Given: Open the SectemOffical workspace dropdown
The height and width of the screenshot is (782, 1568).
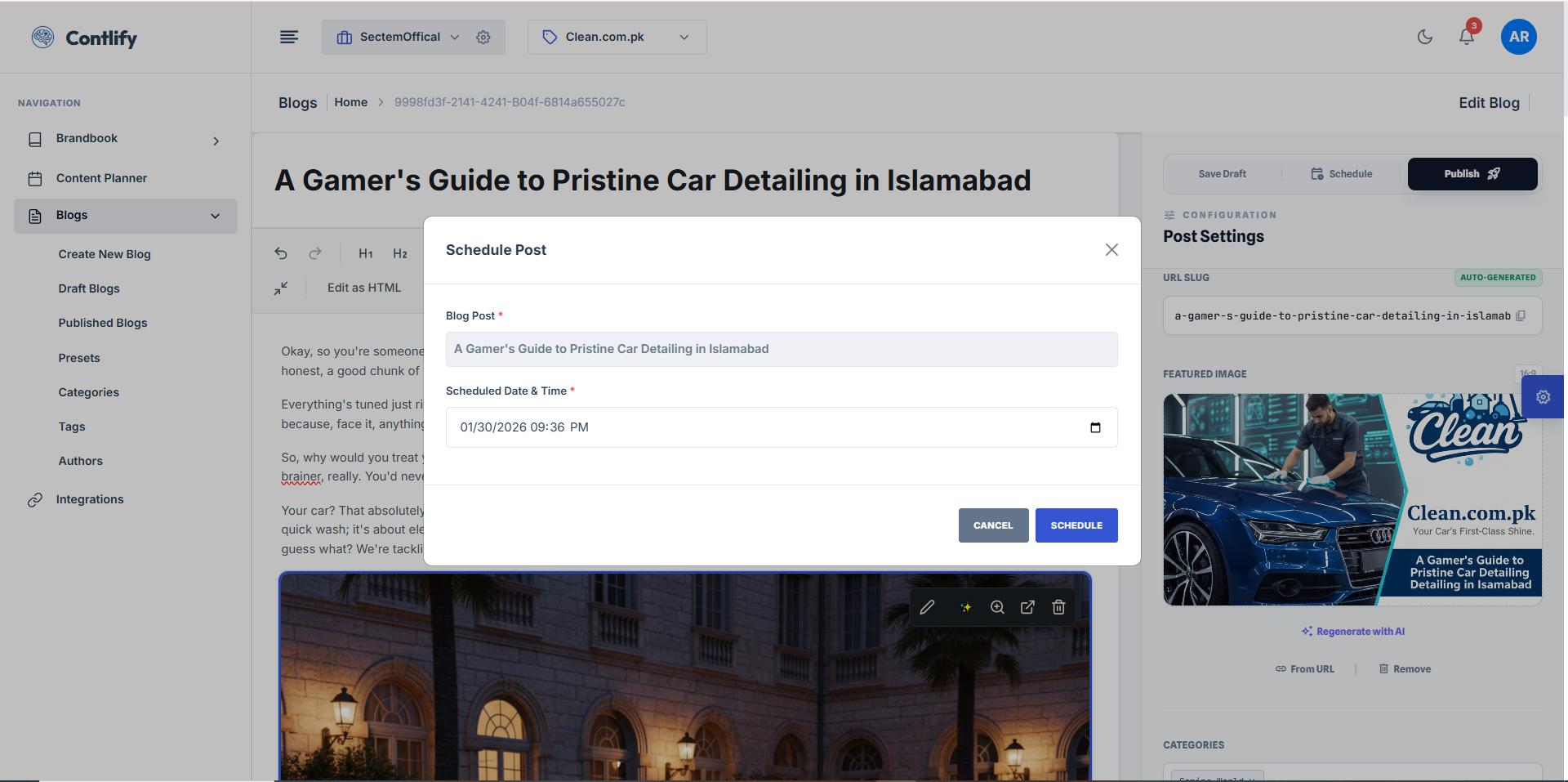Looking at the screenshot, I should [400, 38].
